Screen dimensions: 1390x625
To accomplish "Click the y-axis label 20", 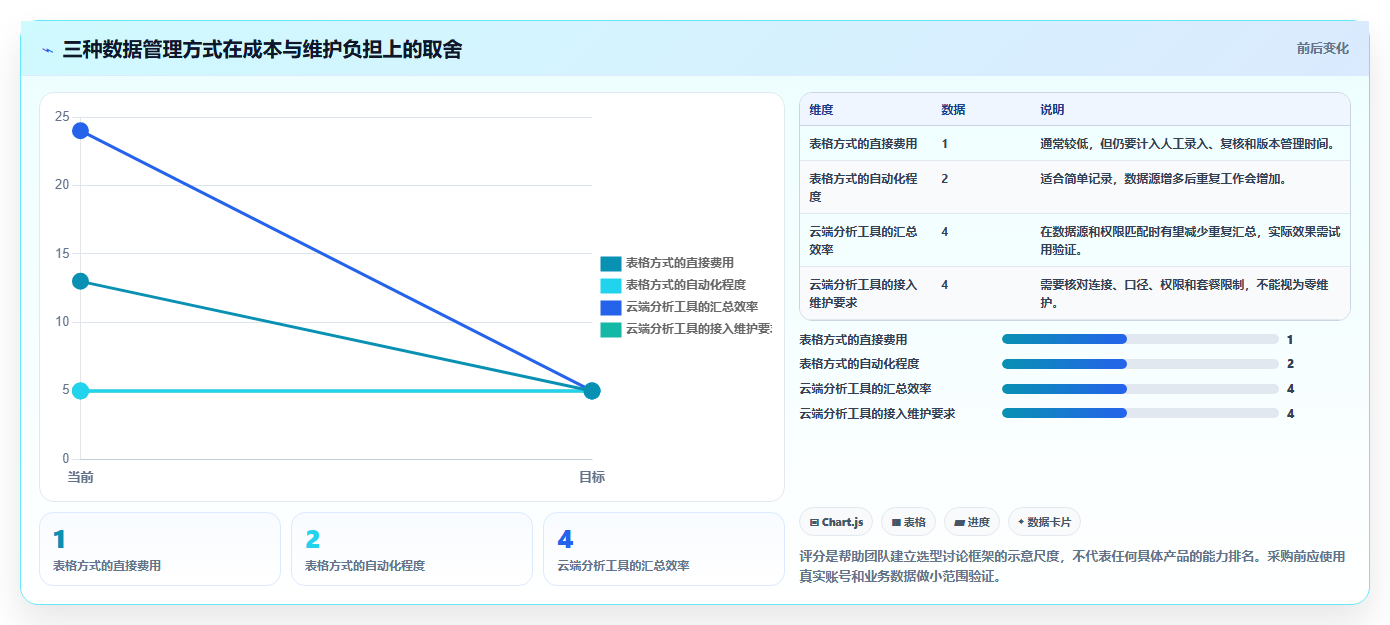I will pyautogui.click(x=62, y=185).
